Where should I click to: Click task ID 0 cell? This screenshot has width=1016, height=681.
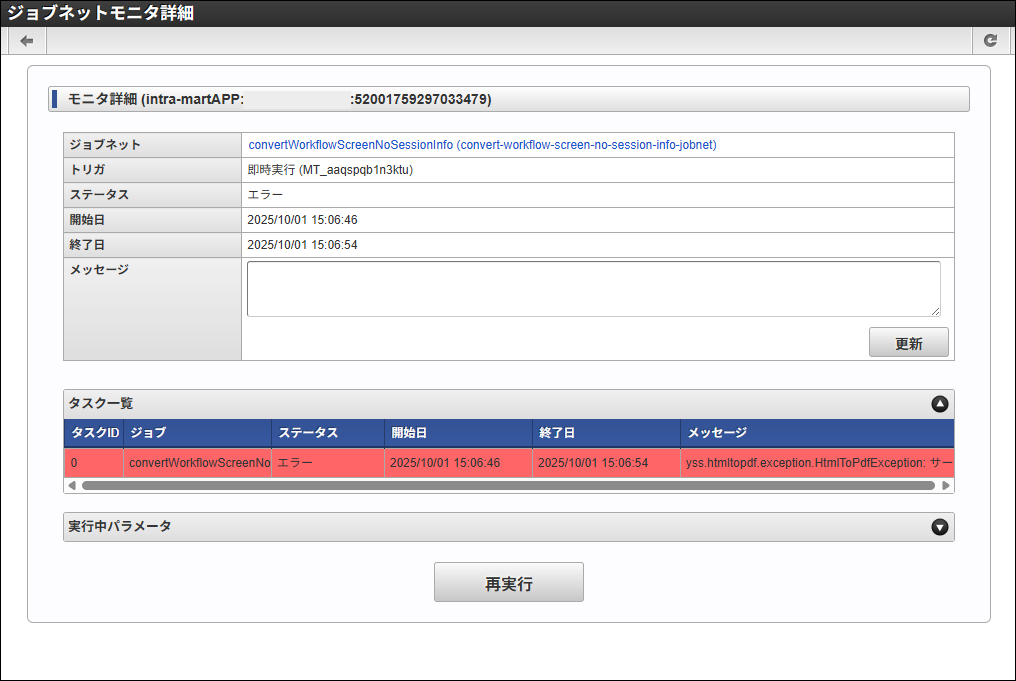click(94, 463)
